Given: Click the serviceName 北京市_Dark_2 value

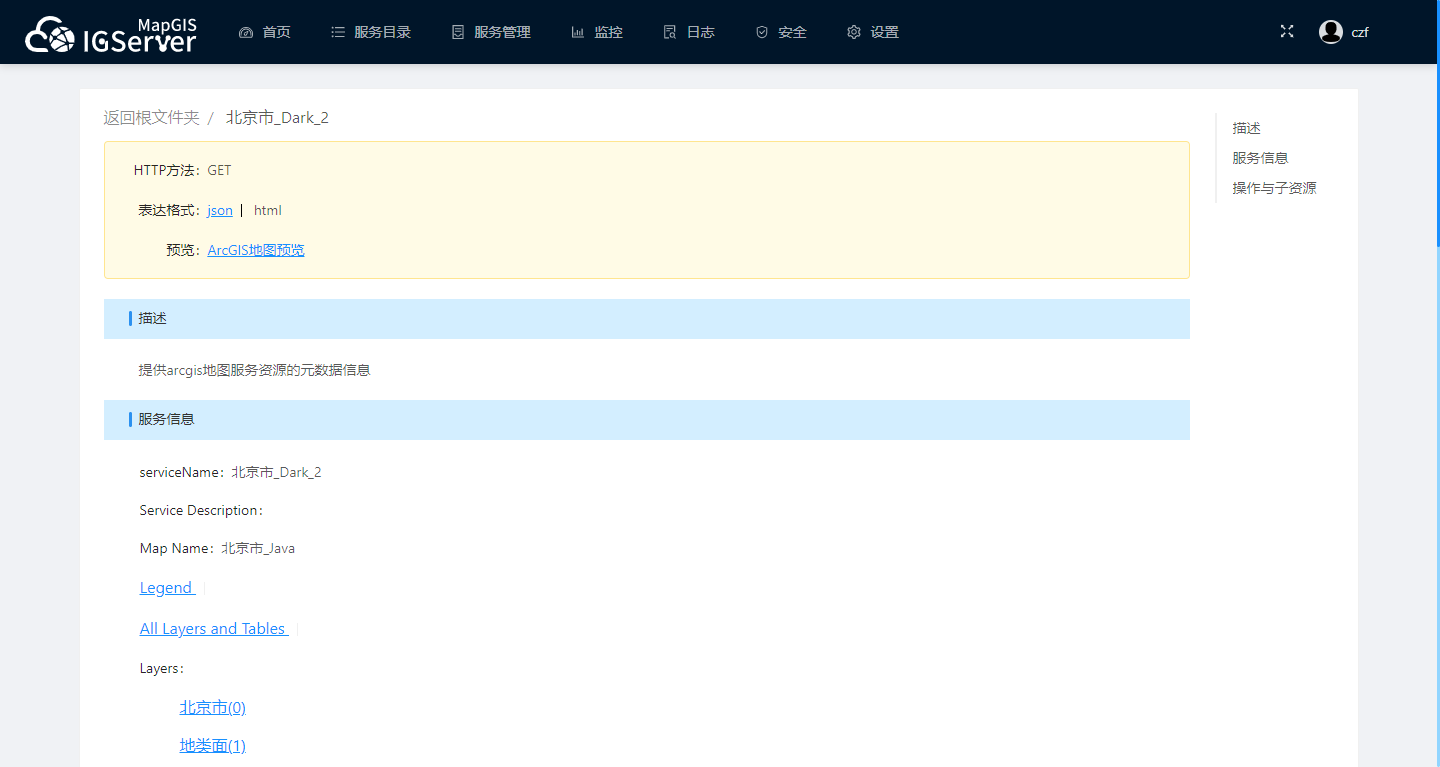Looking at the screenshot, I should [x=277, y=472].
